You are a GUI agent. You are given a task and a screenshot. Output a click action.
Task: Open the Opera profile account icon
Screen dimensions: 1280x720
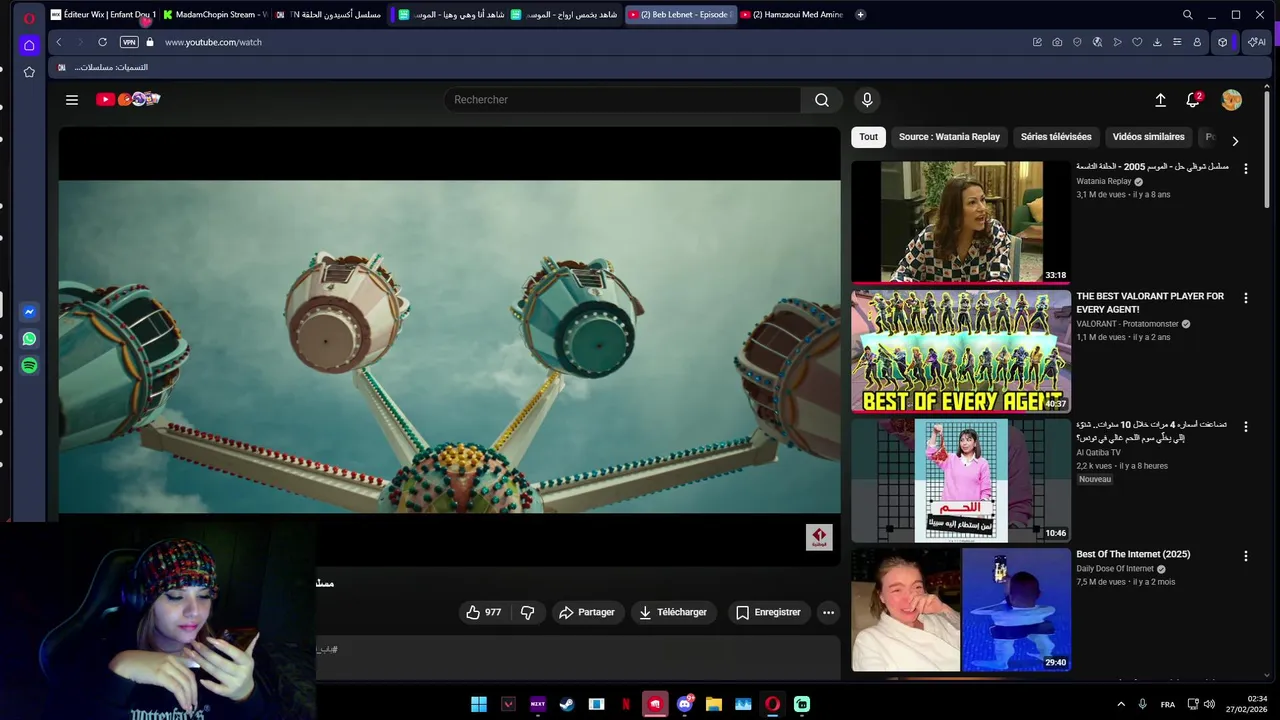(1197, 42)
